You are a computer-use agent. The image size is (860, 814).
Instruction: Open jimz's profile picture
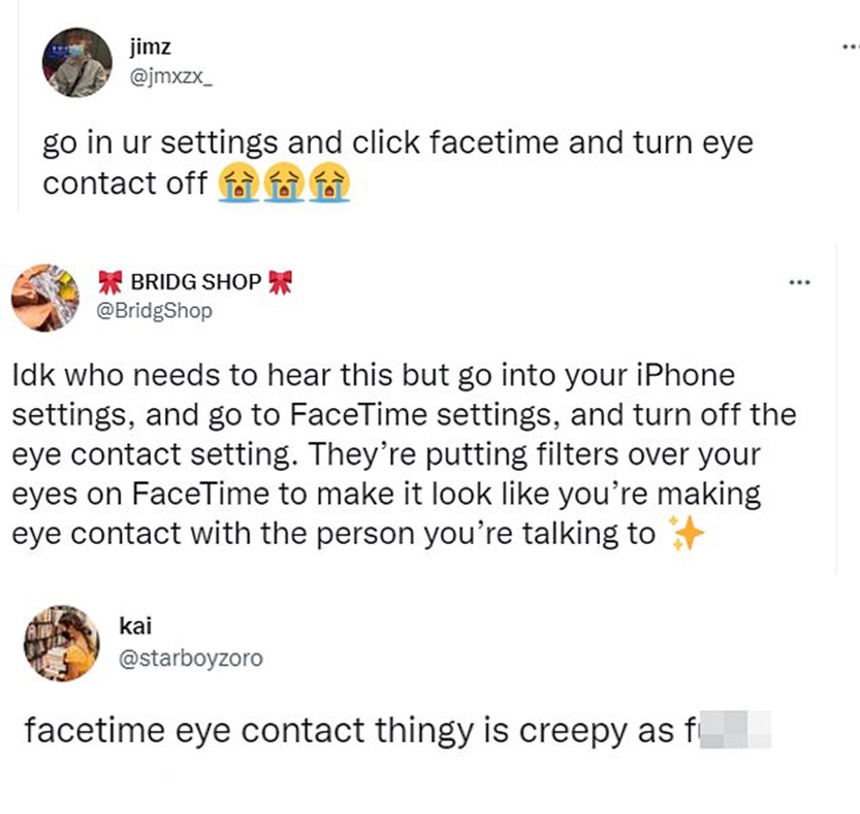(x=77, y=61)
